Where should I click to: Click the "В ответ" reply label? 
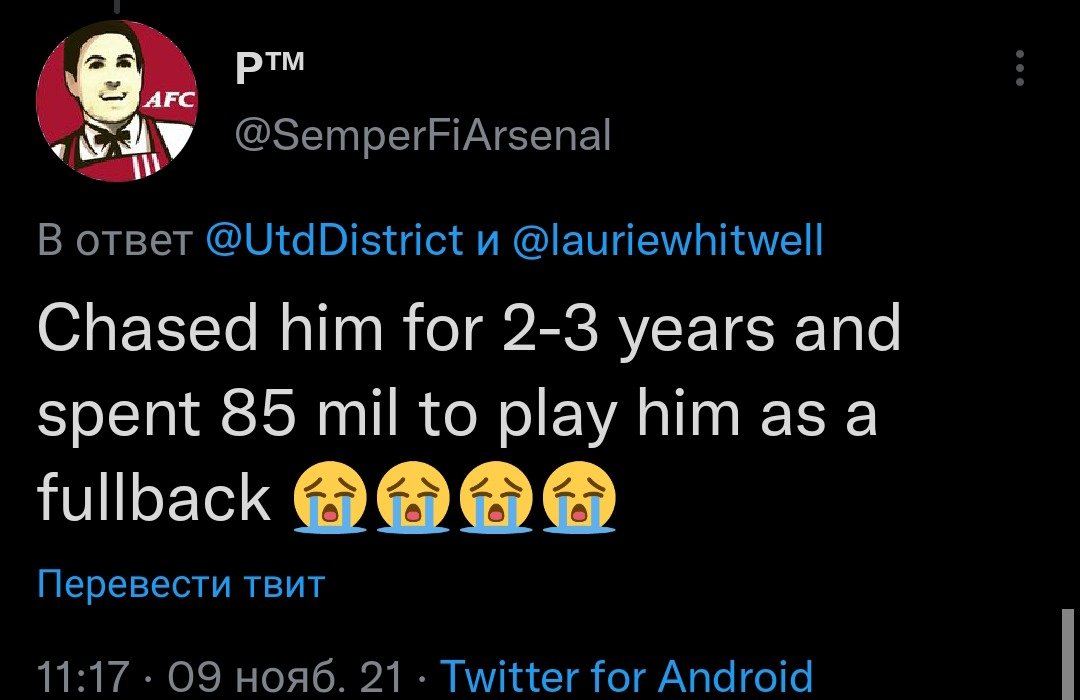(x=113, y=240)
